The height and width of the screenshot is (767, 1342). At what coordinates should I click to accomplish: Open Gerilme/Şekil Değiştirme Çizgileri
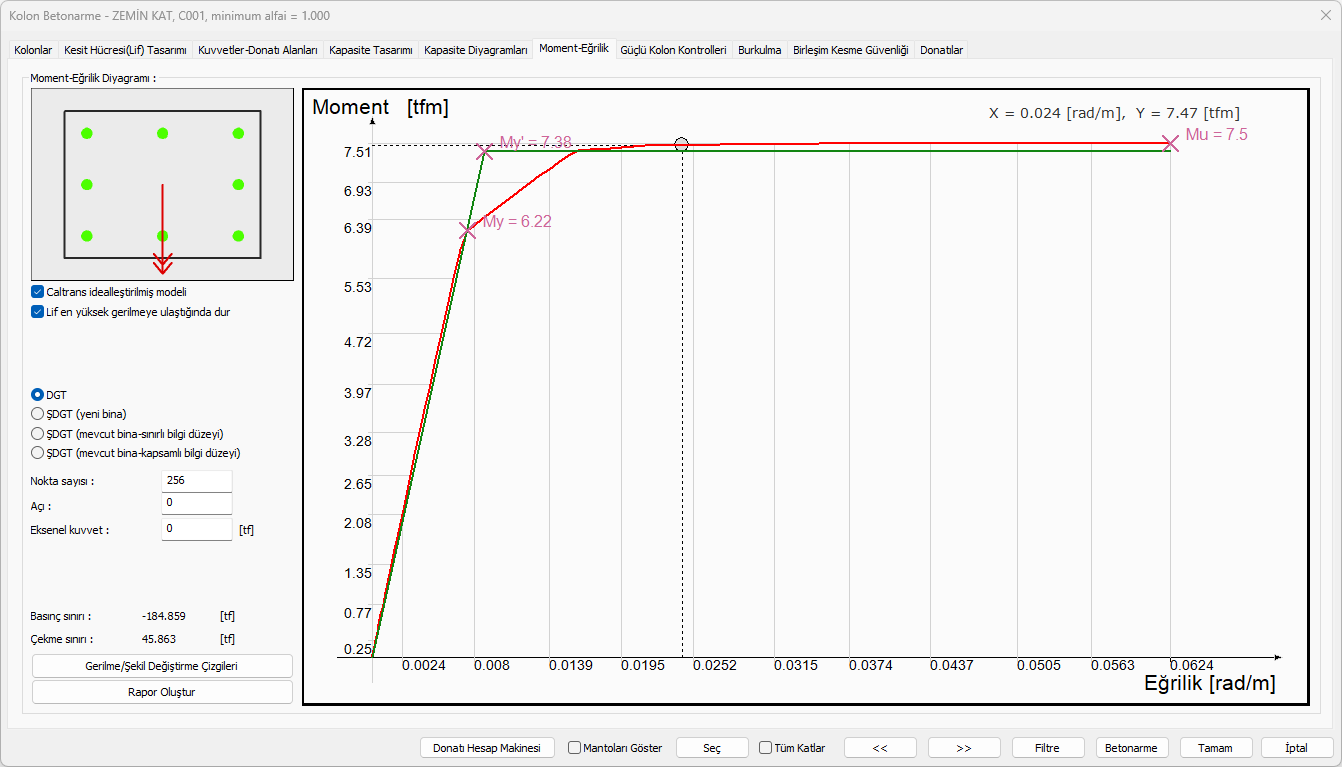pyautogui.click(x=162, y=666)
